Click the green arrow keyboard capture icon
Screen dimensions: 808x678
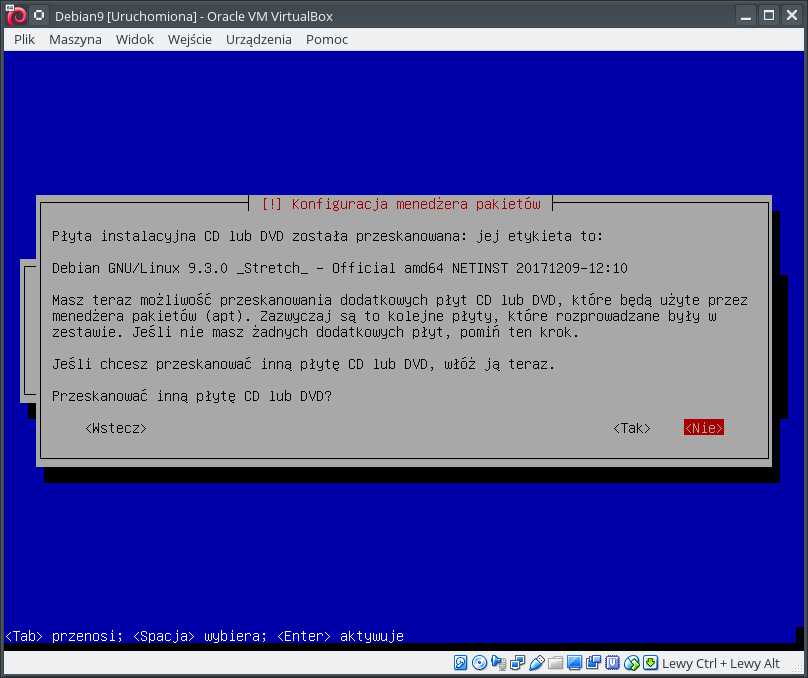pyautogui.click(x=650, y=663)
